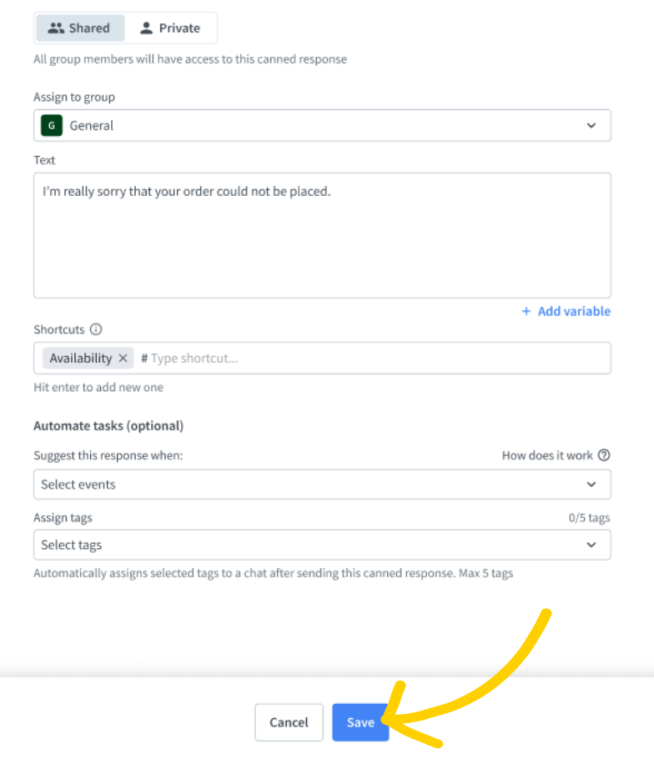Viewport: 654px width, 759px height.
Task: Click the chevron in the Select tags field
Action: pos(591,545)
